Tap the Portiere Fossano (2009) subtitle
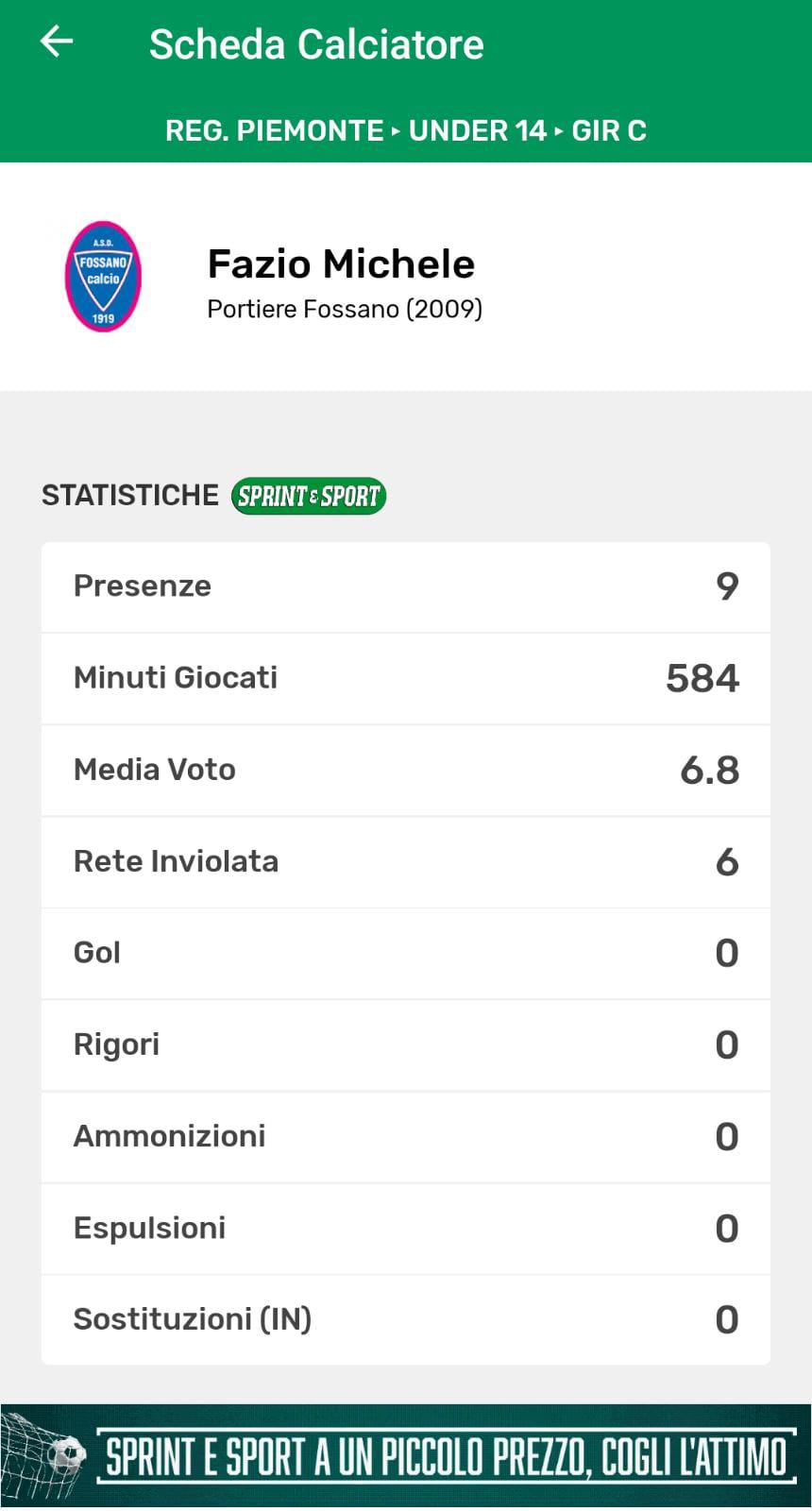Image resolution: width=812 pixels, height=1511 pixels. click(x=345, y=309)
